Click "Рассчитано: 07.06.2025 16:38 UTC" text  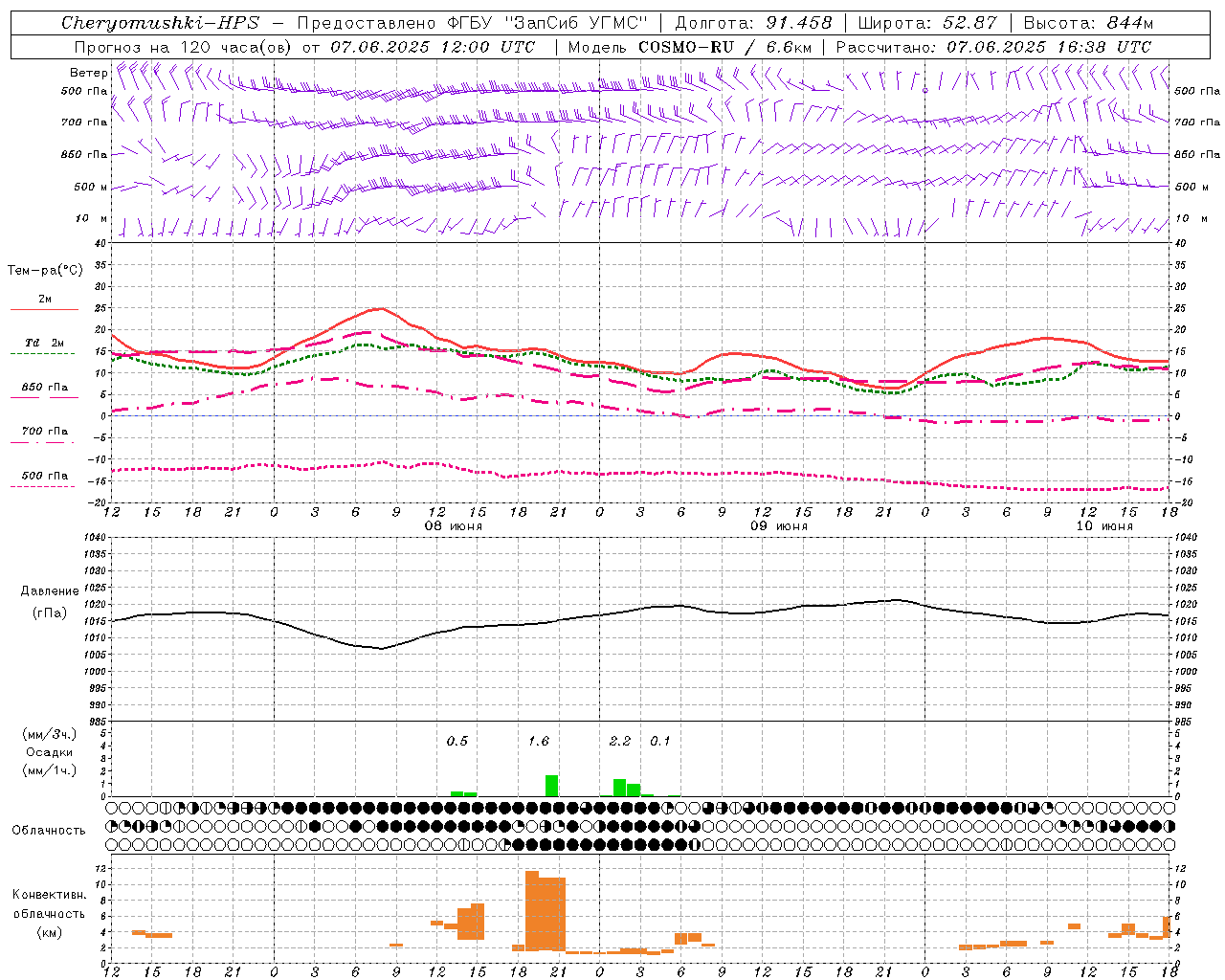click(x=993, y=47)
